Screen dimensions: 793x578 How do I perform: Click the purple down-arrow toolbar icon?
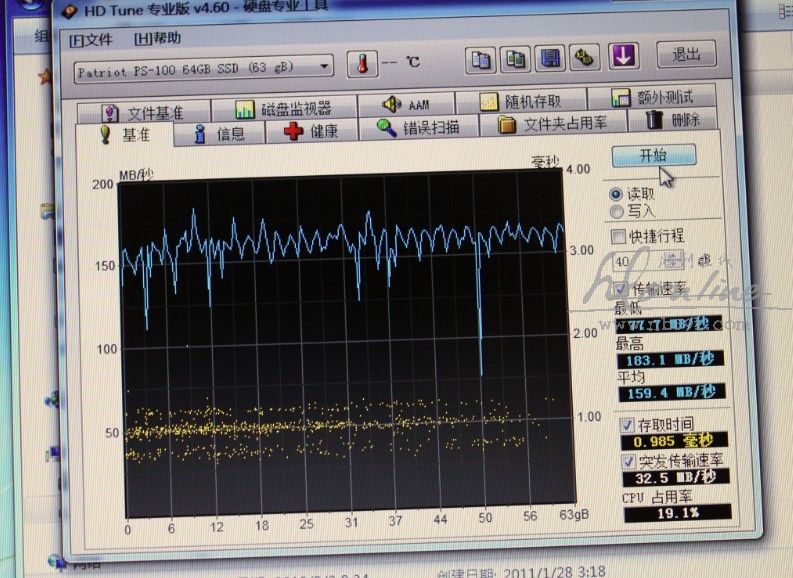tap(624, 56)
